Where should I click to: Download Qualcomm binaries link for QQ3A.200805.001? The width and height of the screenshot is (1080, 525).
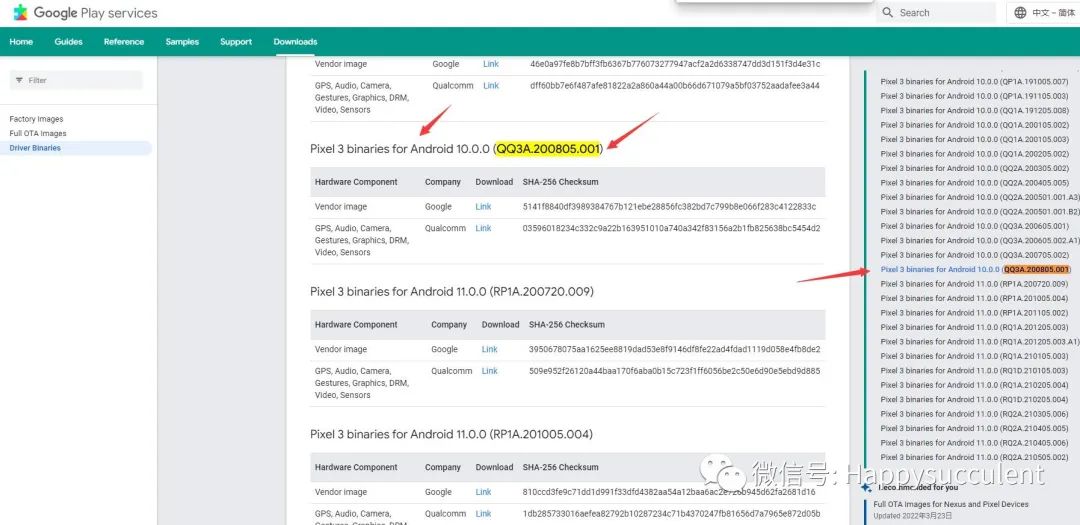pyautogui.click(x=483, y=228)
